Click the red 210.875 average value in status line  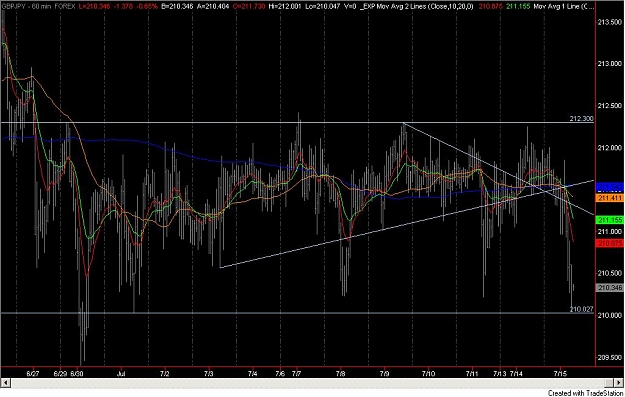[490, 6]
